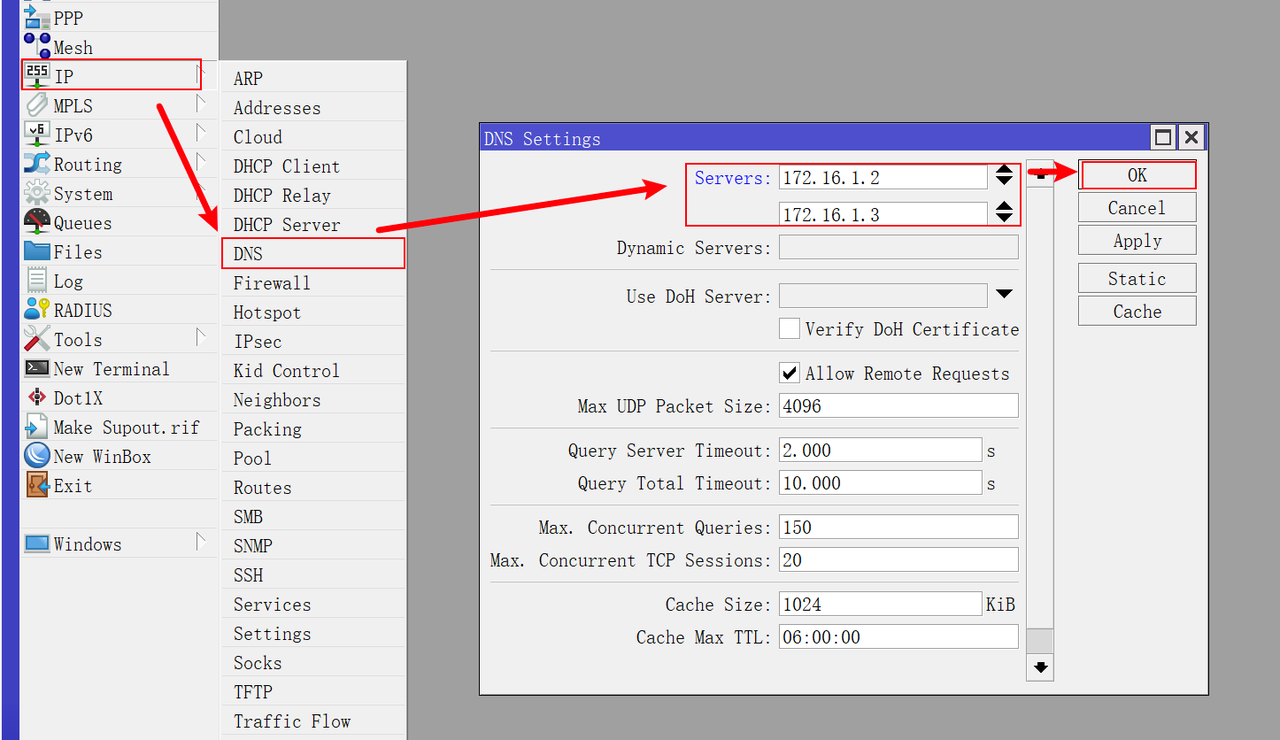Viewport: 1280px width, 740px height.
Task: Click the Exit door icon
Action: pos(37,485)
